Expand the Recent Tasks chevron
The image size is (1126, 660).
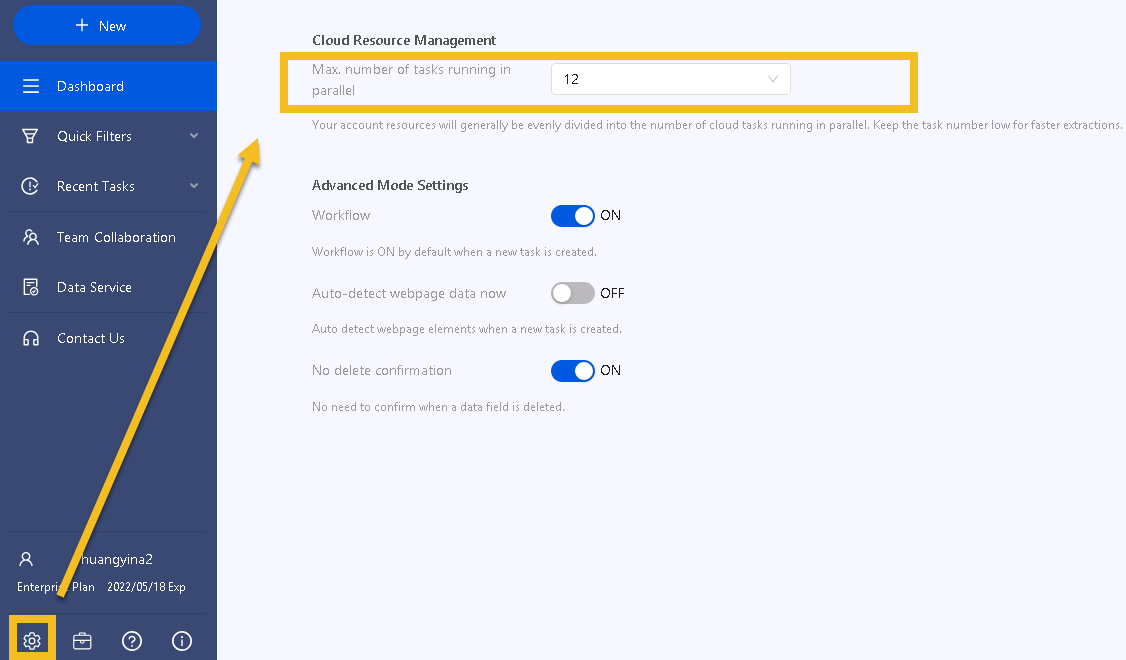[x=194, y=186]
